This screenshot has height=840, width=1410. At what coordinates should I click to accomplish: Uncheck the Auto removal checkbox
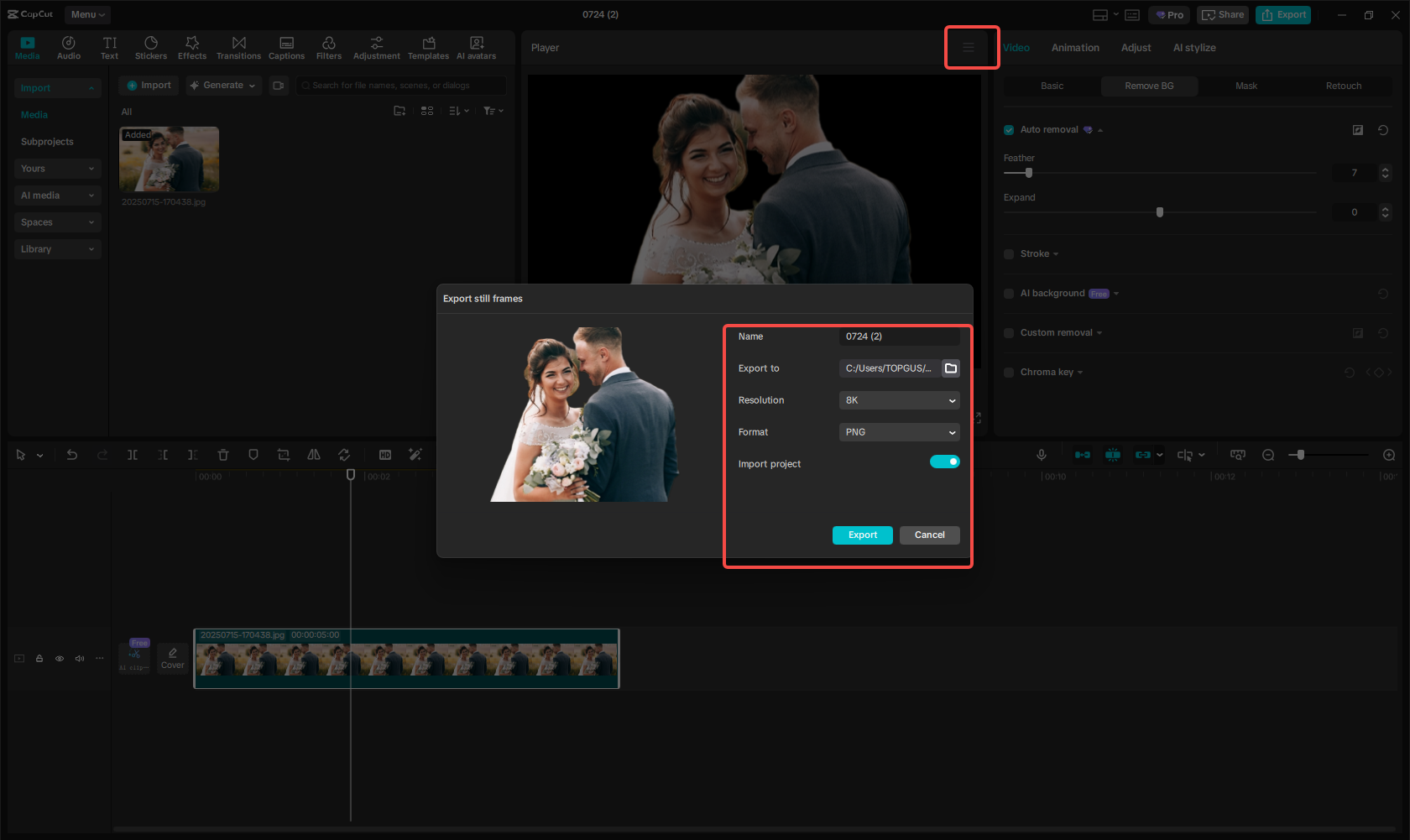1008,129
